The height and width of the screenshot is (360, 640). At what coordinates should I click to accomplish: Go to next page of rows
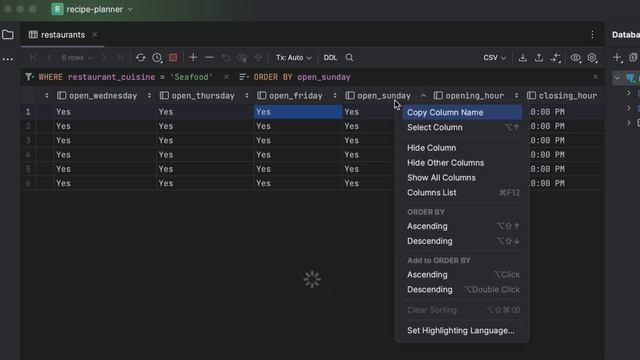[104, 58]
